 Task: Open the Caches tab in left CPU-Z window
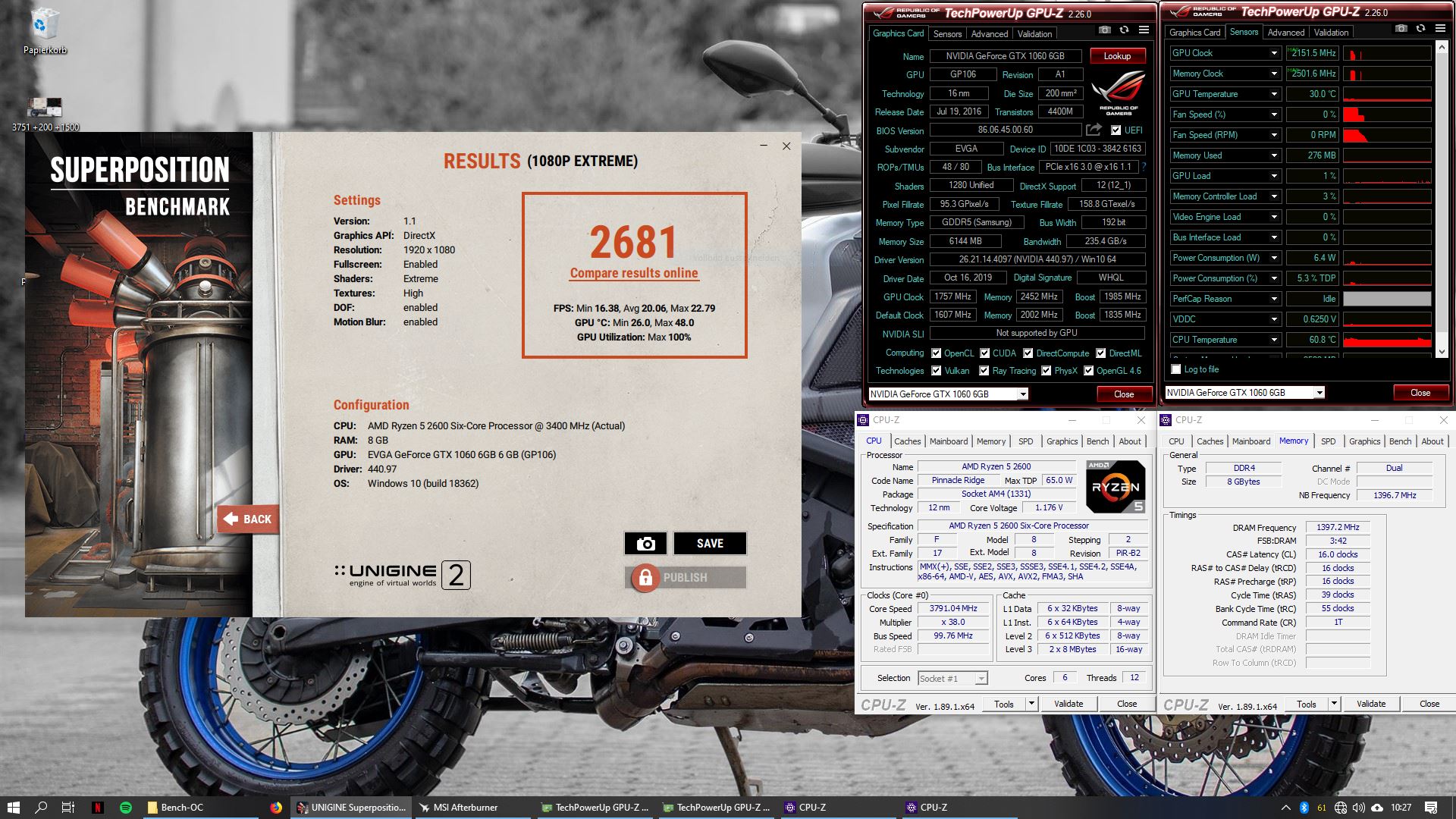907,441
